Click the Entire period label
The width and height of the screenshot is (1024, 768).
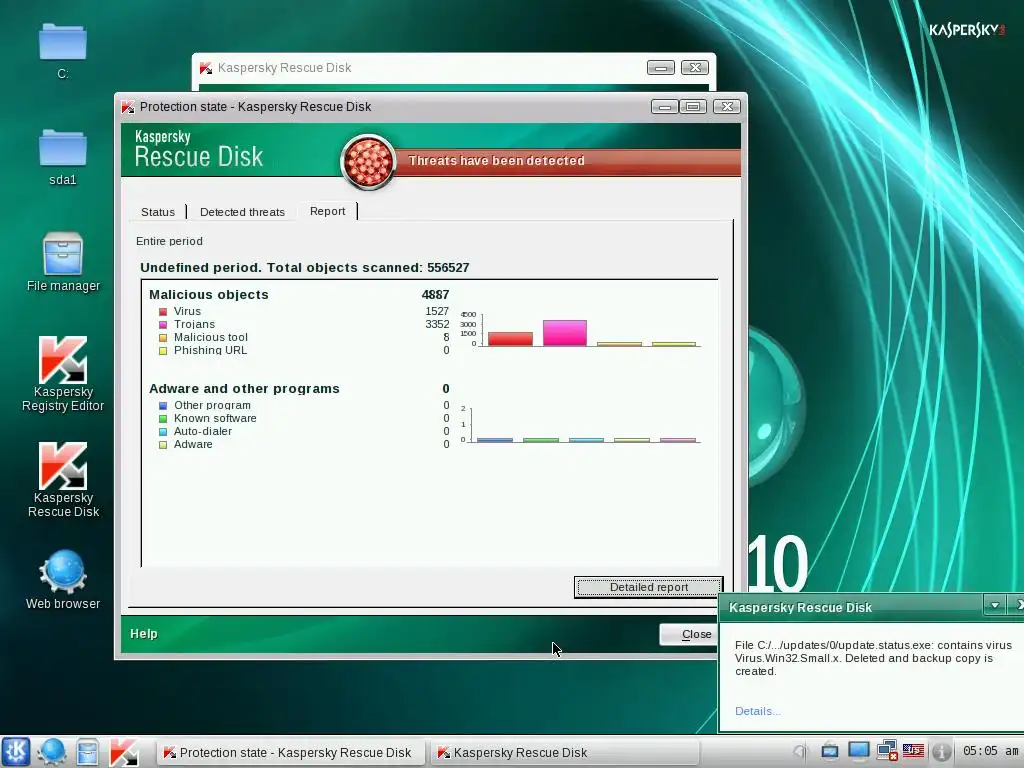click(169, 241)
